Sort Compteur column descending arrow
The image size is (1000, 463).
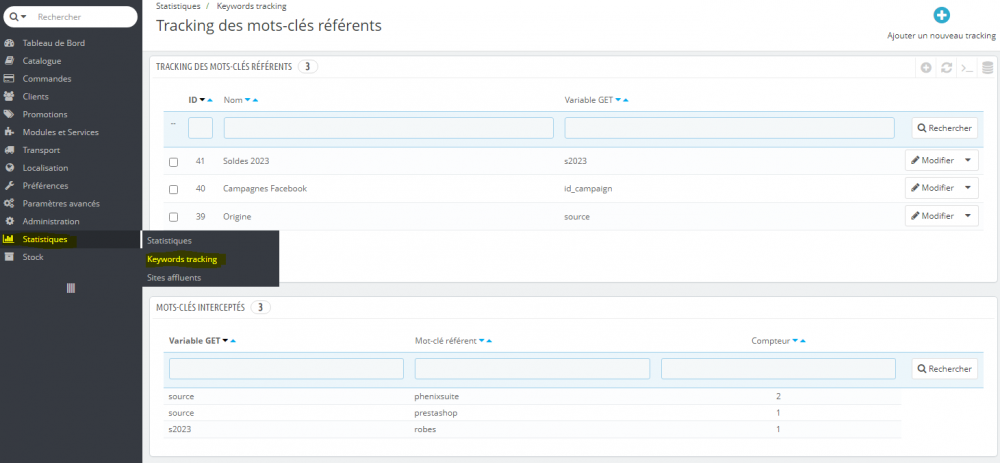(795, 341)
